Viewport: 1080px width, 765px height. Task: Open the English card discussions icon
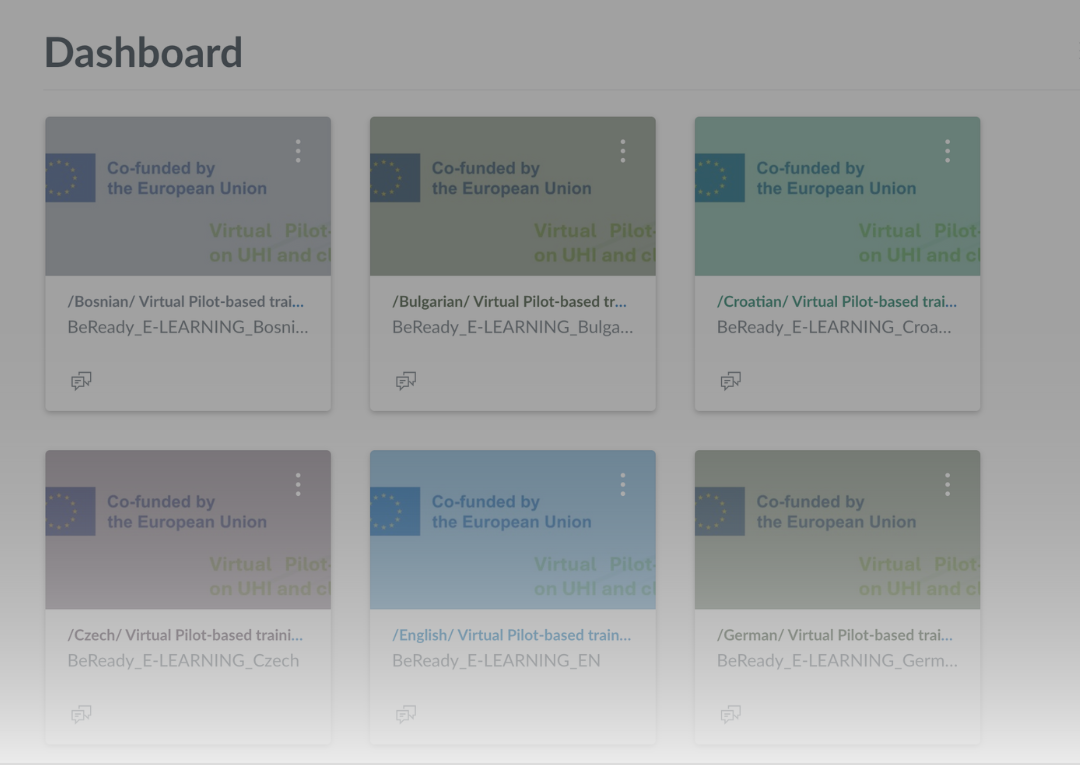[x=406, y=714]
